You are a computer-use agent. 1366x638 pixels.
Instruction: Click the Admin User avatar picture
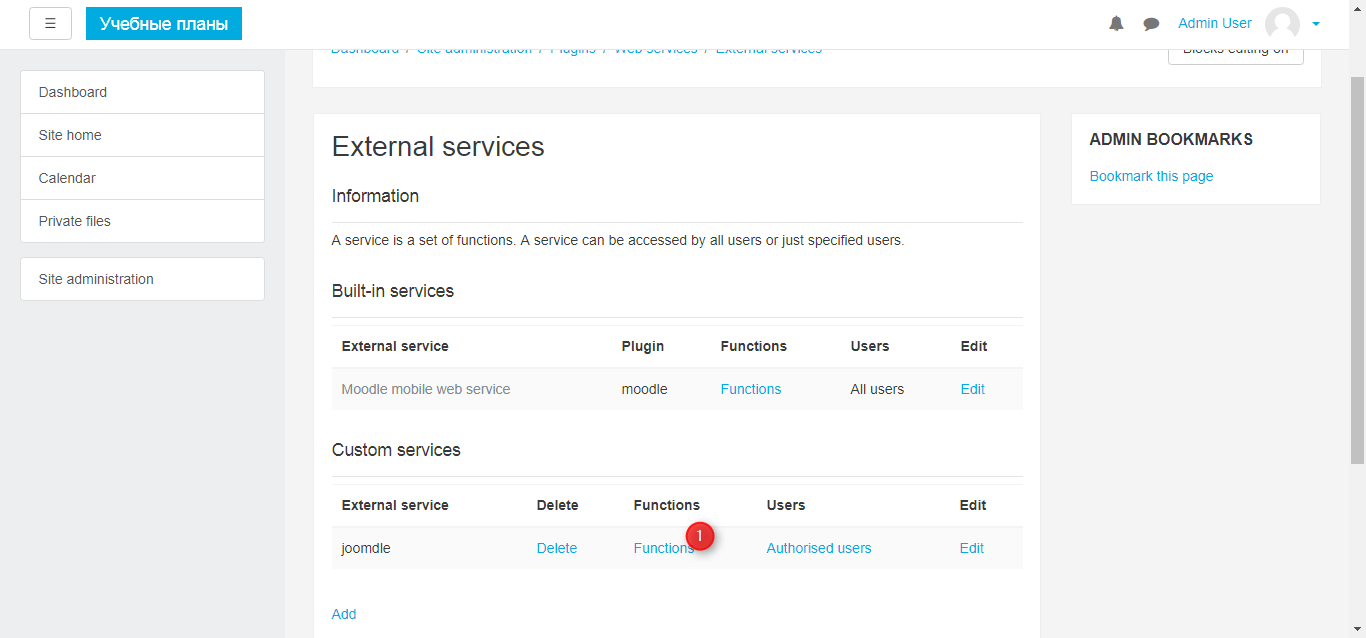[x=1282, y=24]
